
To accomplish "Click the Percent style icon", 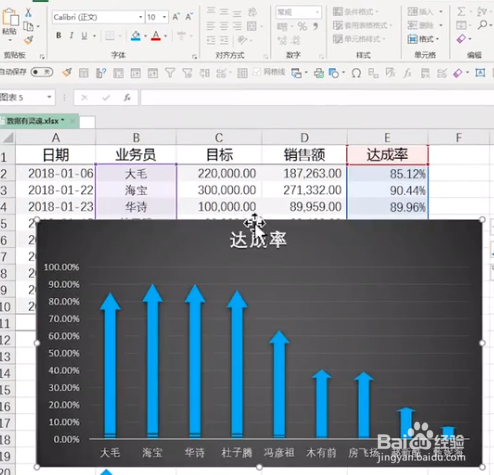I will pyautogui.click(x=302, y=26).
